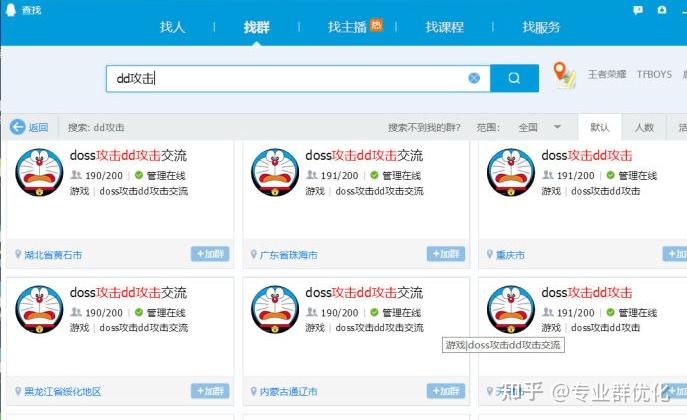This screenshot has width=687, height=420.
Task: Open the 找主播 tab
Action: [347, 27]
